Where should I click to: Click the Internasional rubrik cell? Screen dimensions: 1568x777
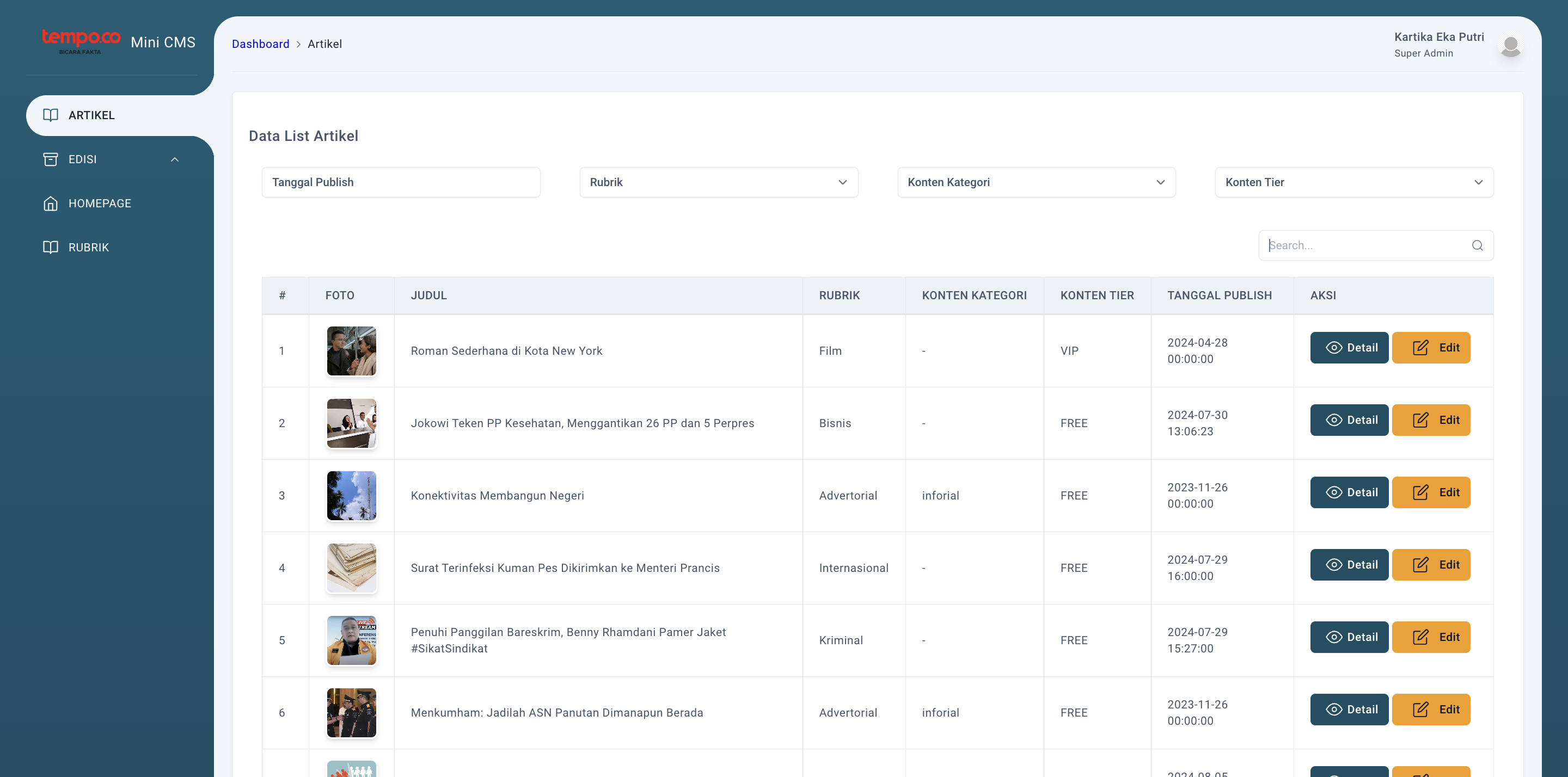pyautogui.click(x=853, y=568)
